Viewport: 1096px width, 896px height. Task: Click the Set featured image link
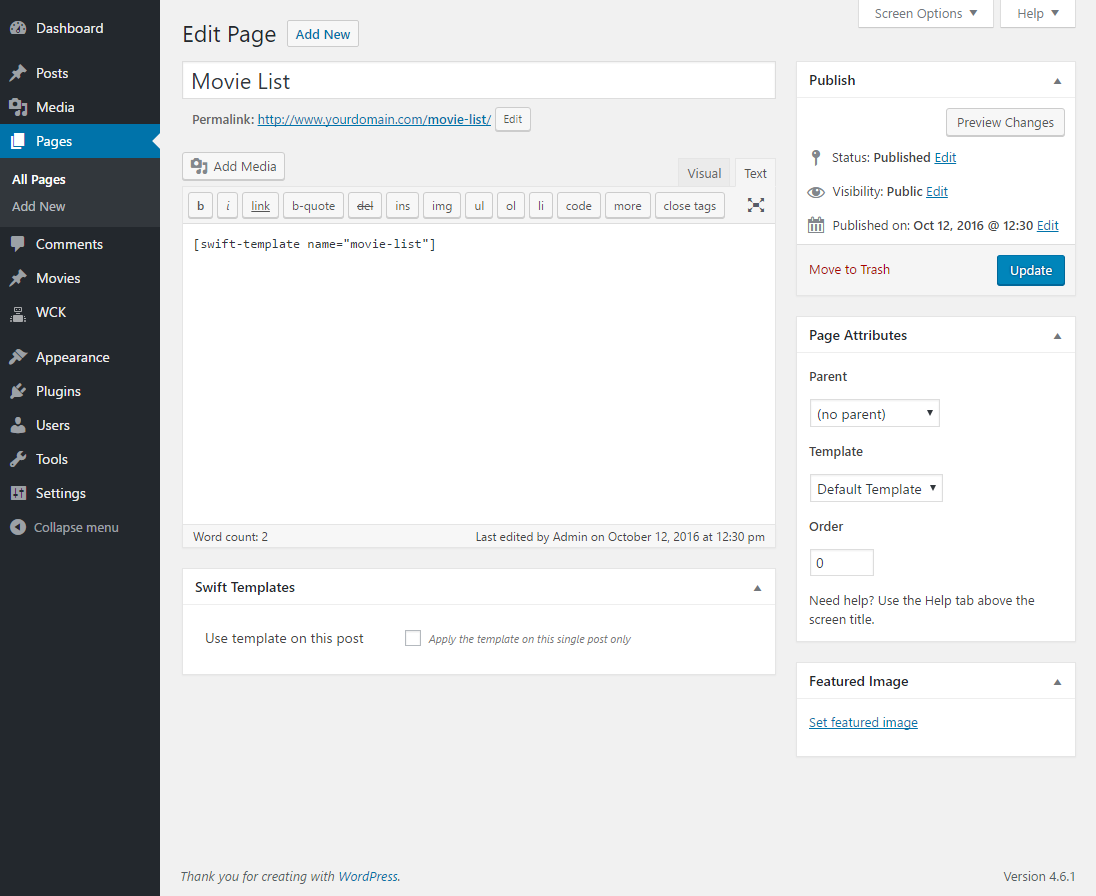click(863, 722)
